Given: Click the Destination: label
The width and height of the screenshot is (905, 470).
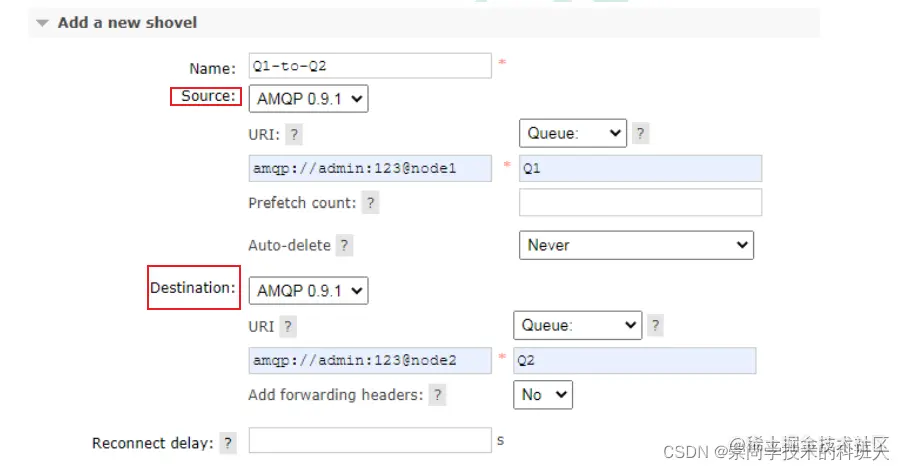Looking at the screenshot, I should tap(193, 288).
